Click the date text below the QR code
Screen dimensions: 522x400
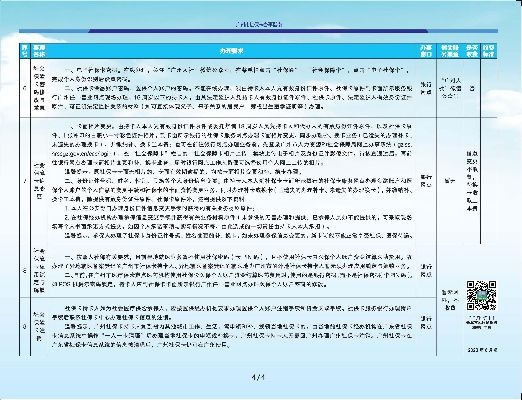482,350
